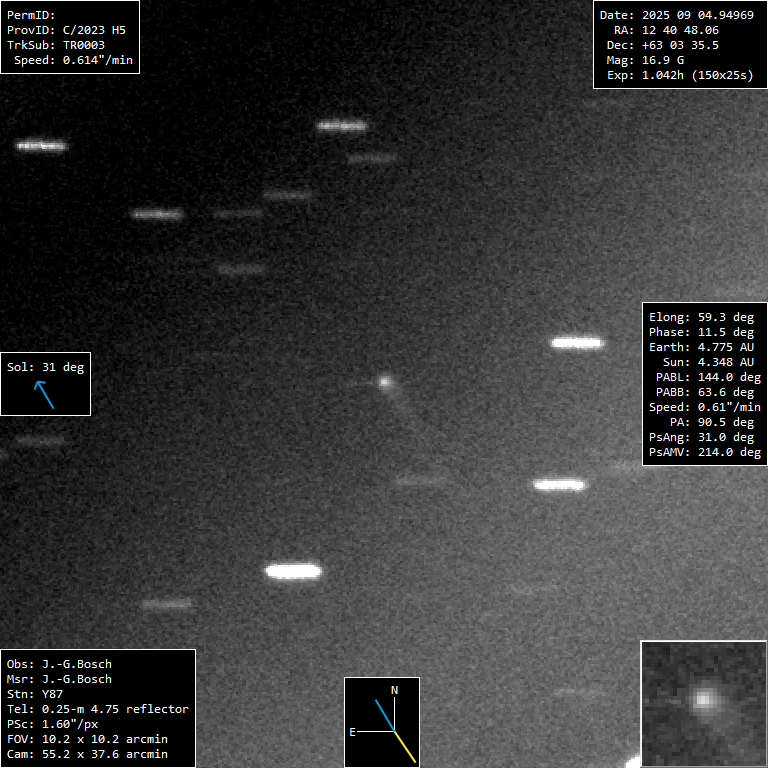This screenshot has width=768, height=768.
Task: Select the comet nucleus at image center
Action: coord(385,381)
